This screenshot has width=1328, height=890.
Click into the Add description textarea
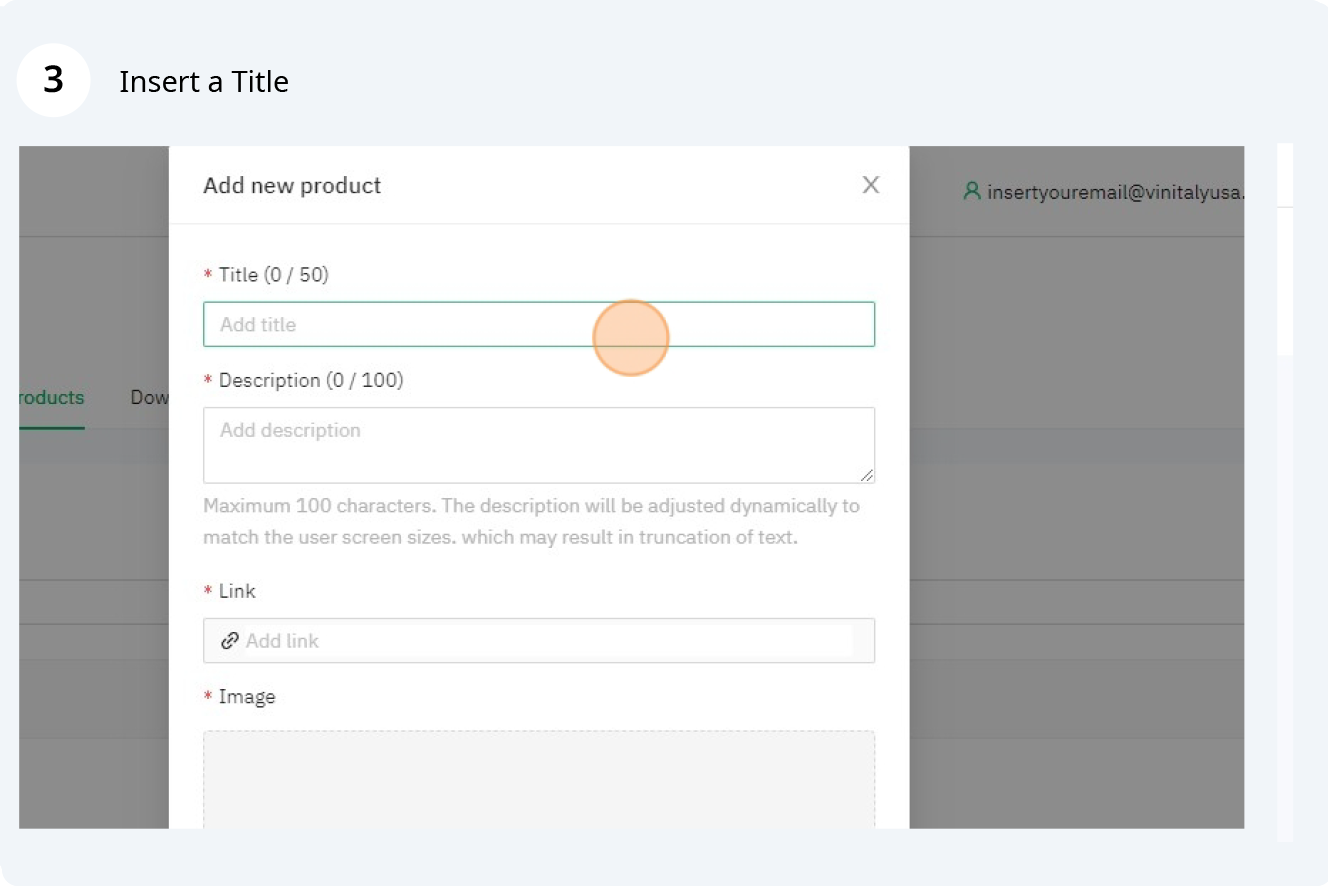(x=538, y=445)
